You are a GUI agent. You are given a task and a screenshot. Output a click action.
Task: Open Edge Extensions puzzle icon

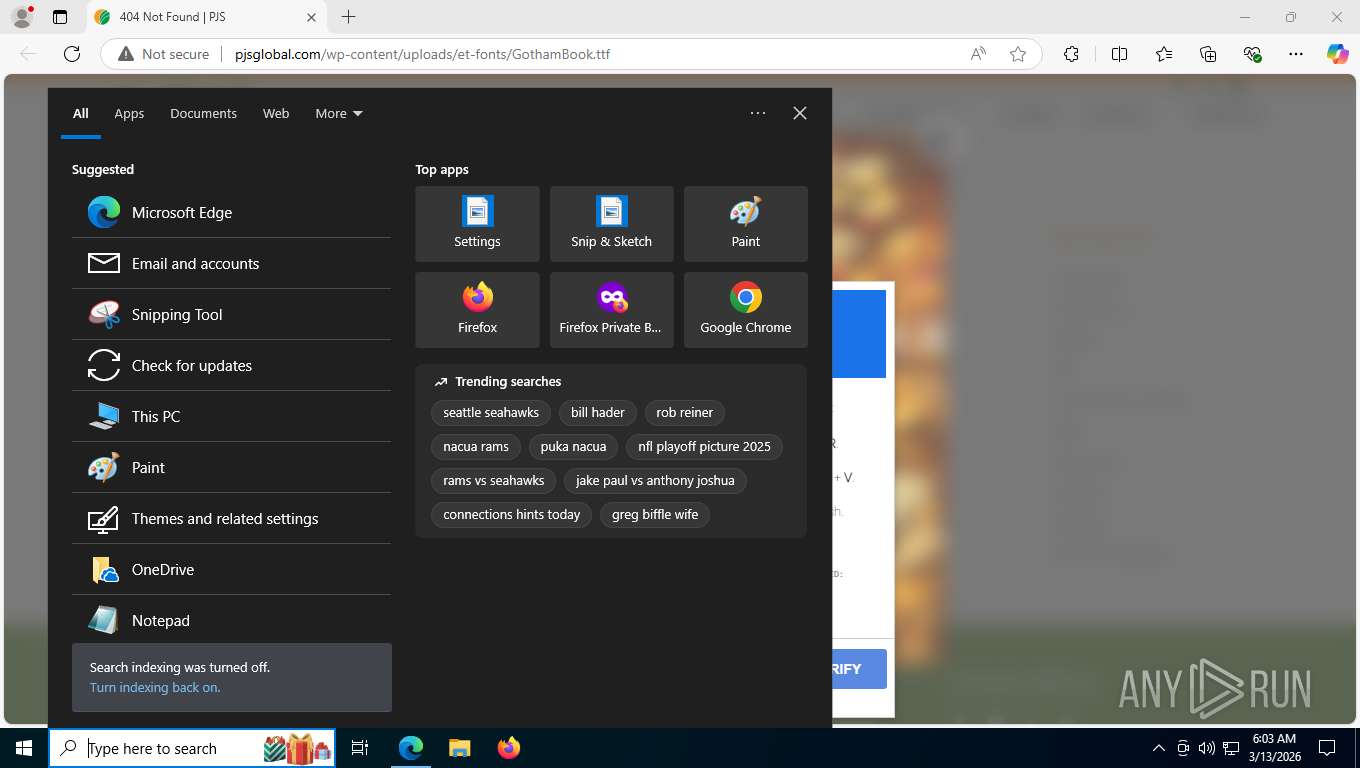[x=1071, y=54]
